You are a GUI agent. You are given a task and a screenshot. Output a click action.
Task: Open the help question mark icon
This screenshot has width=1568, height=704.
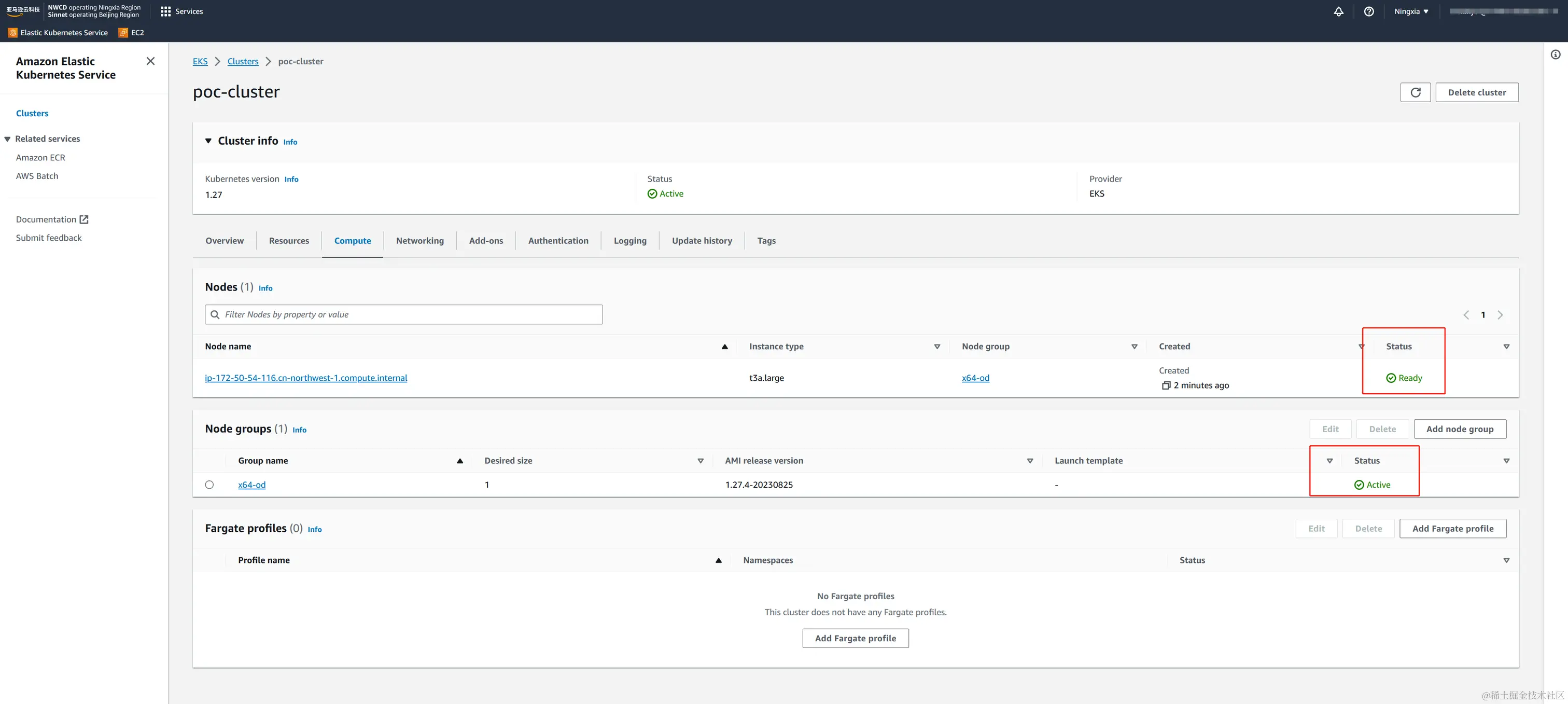coord(1369,11)
